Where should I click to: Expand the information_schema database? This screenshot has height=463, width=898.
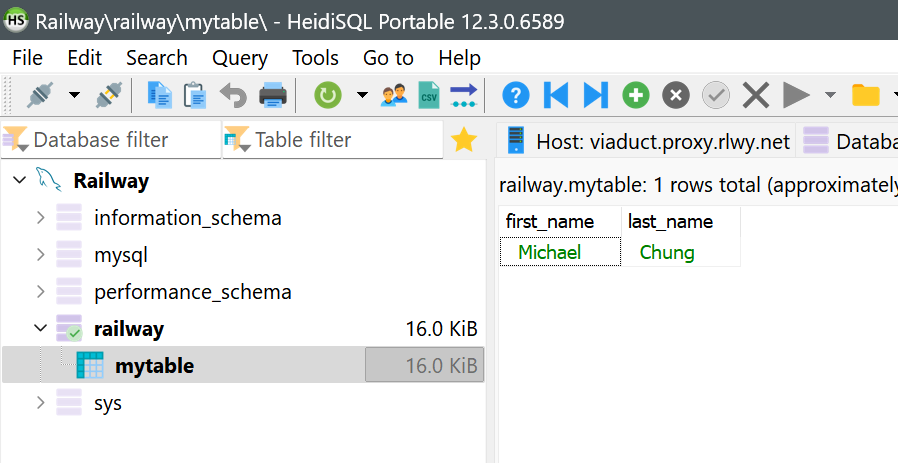coord(40,218)
